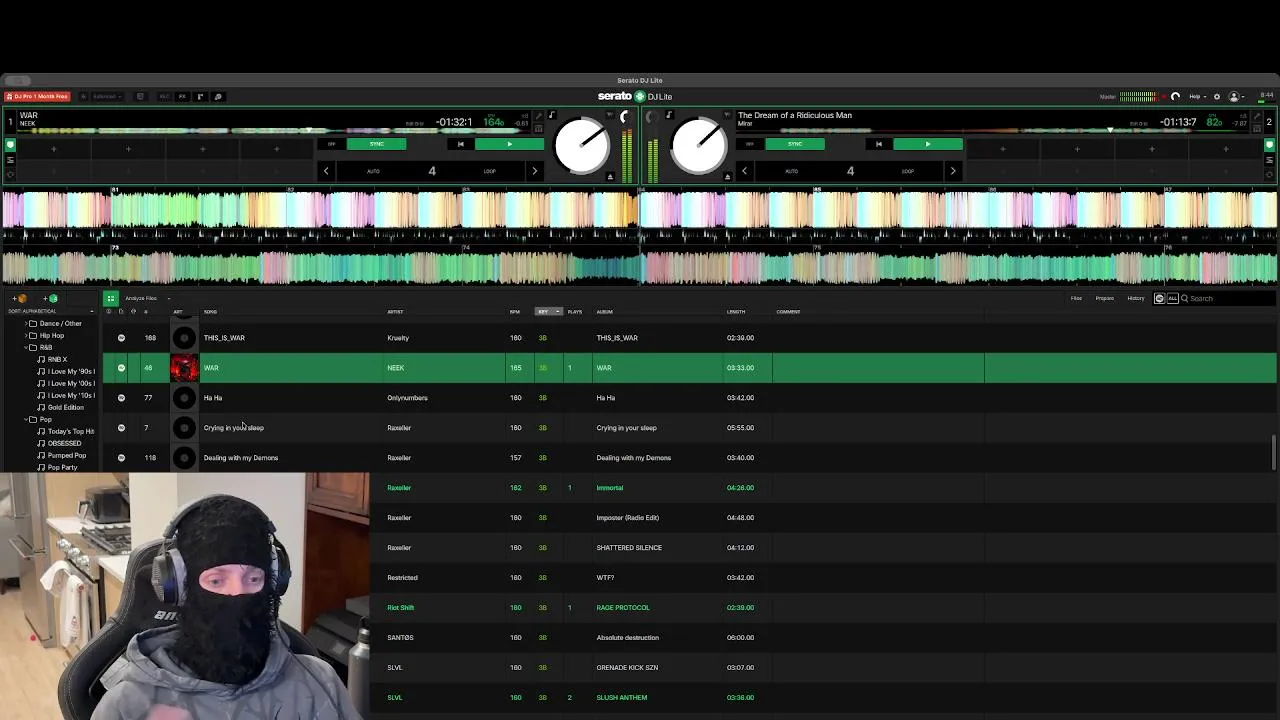Collapse the Pop folder
This screenshot has width=1280, height=720.
tap(26, 419)
